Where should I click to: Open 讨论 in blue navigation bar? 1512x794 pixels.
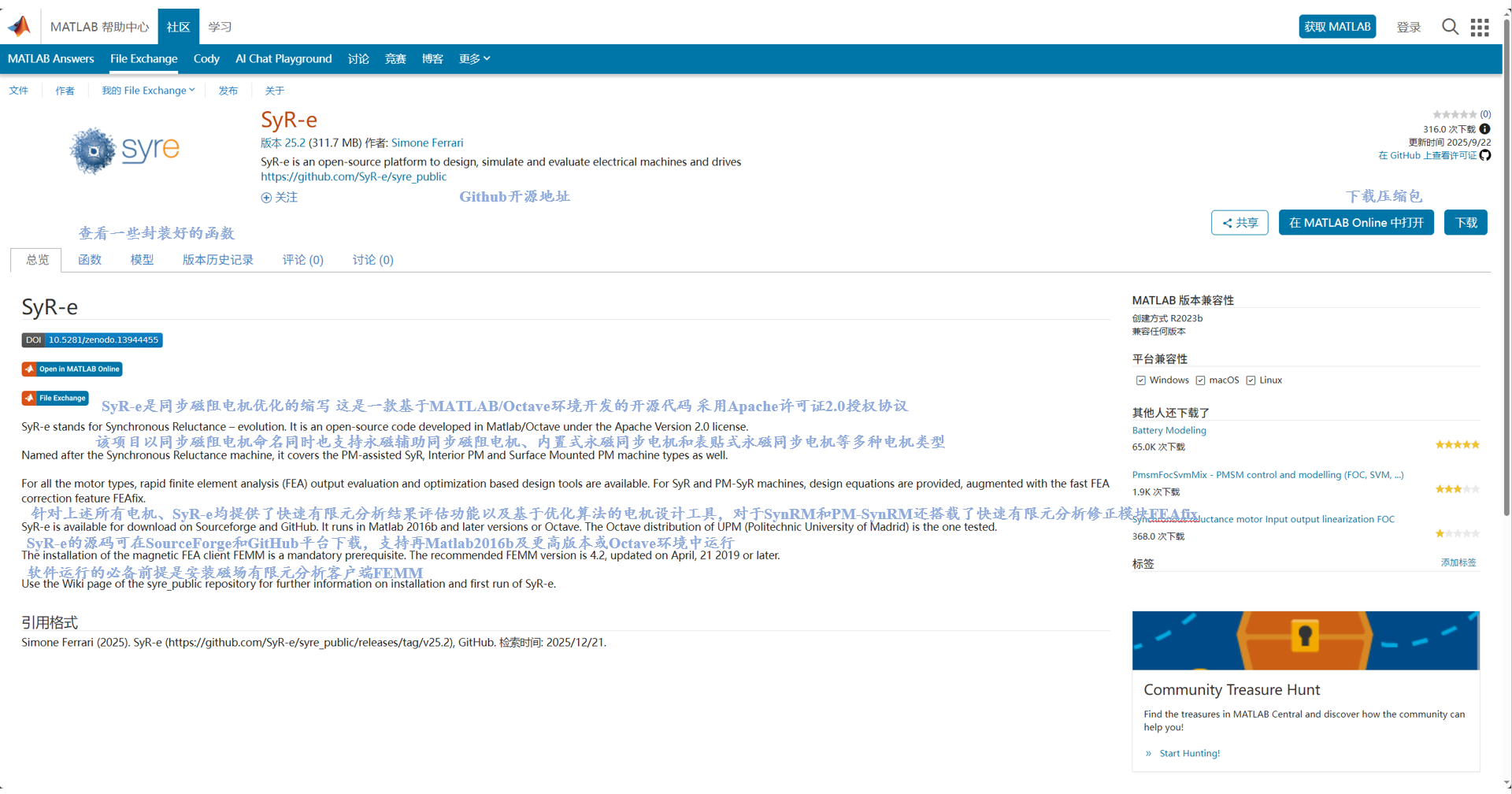358,59
